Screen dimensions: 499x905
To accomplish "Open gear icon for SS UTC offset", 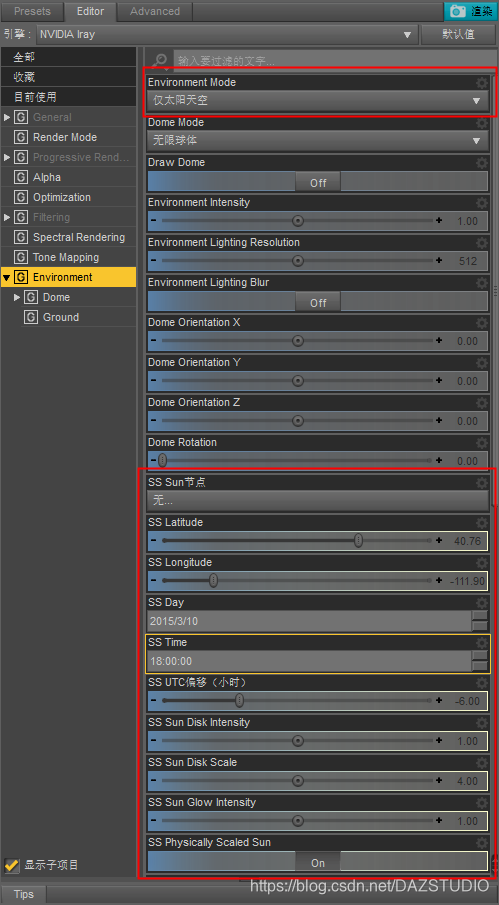I will coord(482,683).
